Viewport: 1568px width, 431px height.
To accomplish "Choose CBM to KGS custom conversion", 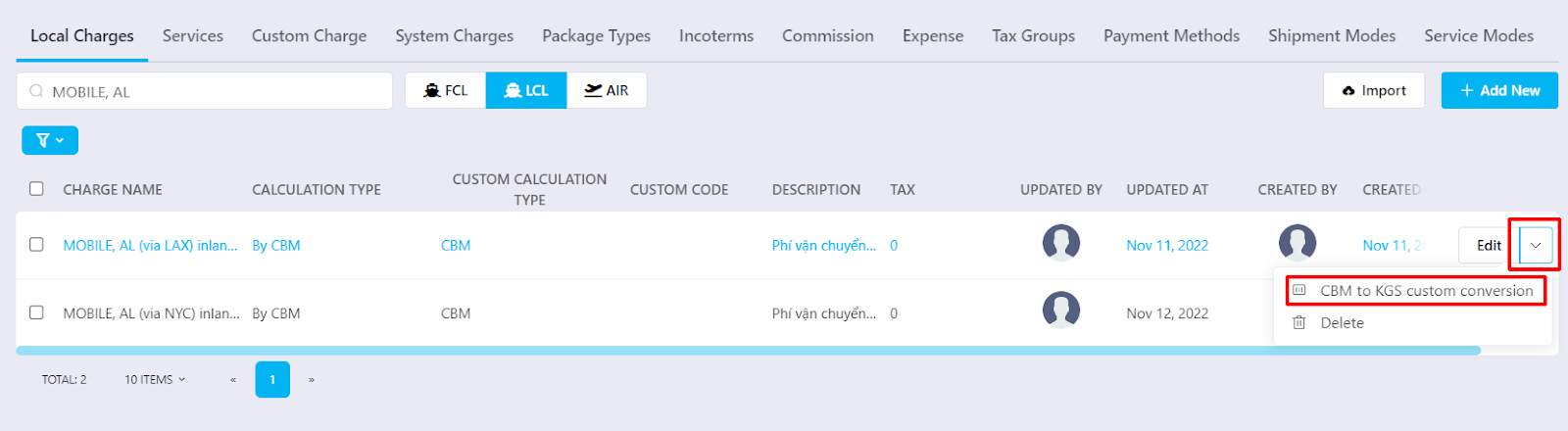I will point(1414,291).
